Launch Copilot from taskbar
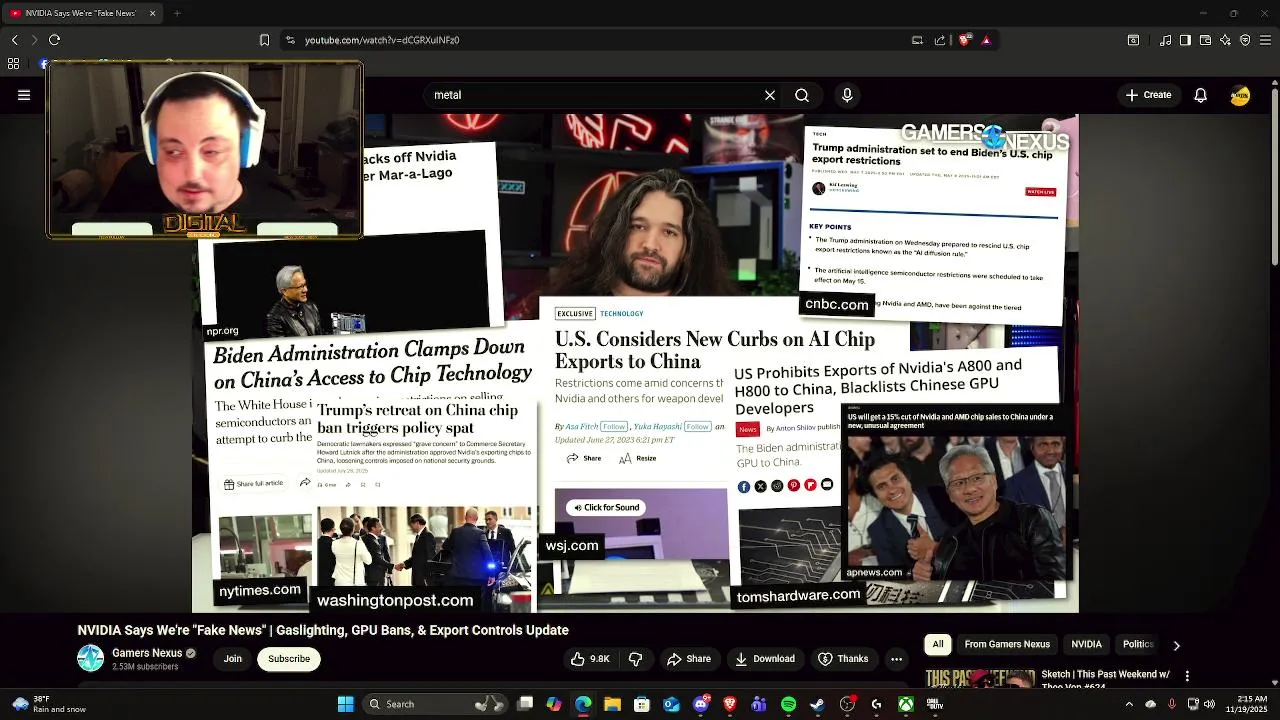The image size is (1280, 720). point(554,704)
